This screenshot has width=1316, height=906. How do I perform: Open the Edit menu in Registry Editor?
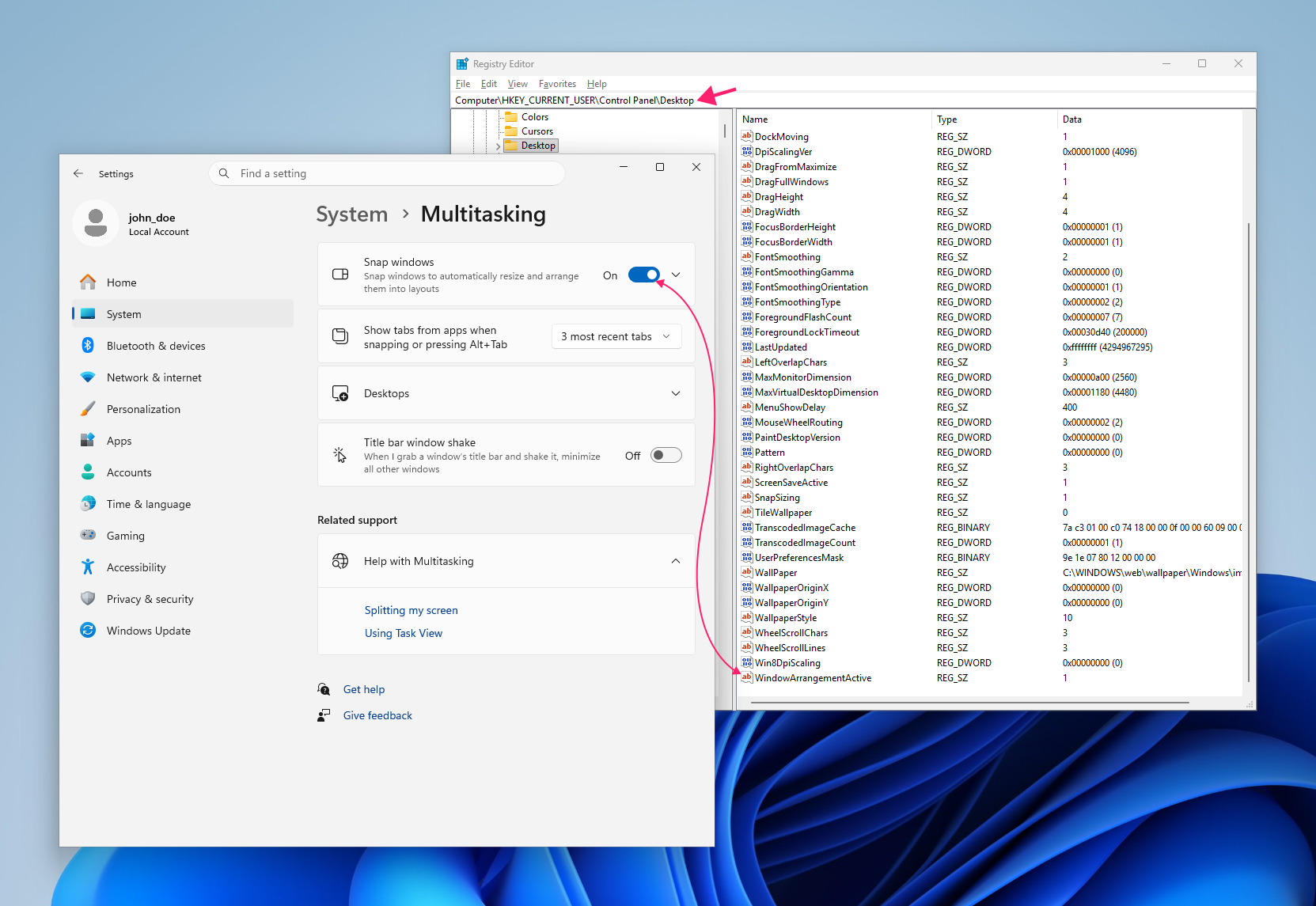click(x=489, y=84)
